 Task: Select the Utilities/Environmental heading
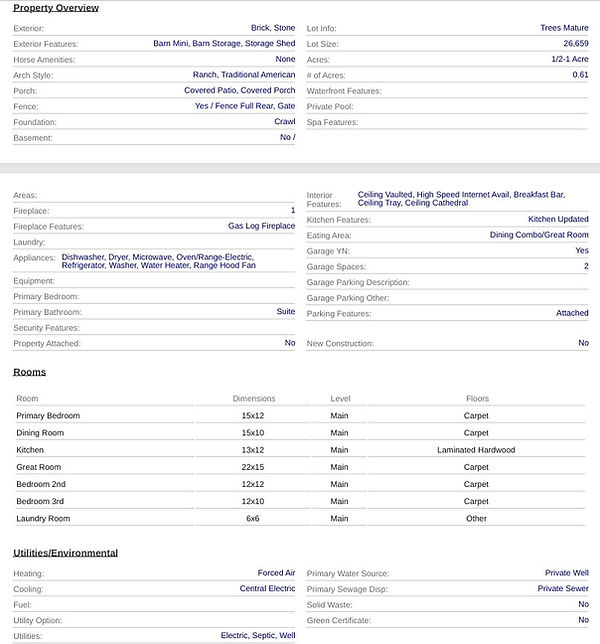click(66, 553)
